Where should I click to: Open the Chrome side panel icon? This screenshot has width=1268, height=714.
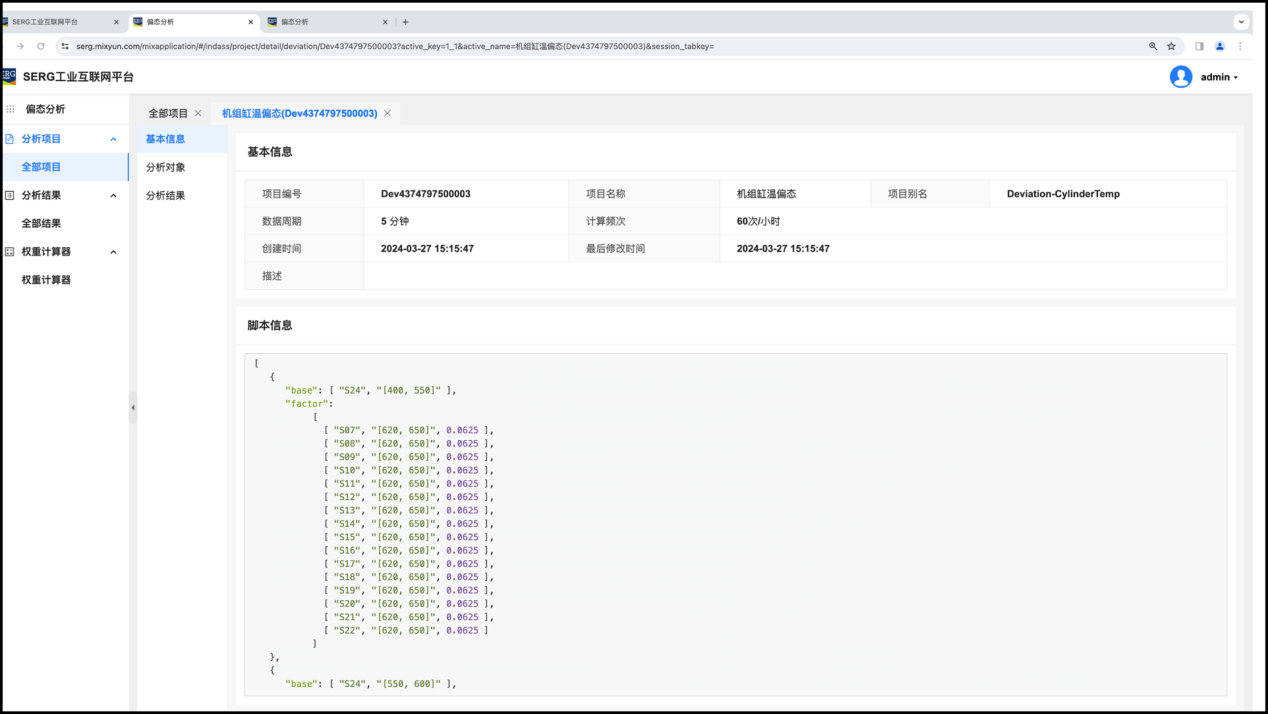pos(1199,46)
